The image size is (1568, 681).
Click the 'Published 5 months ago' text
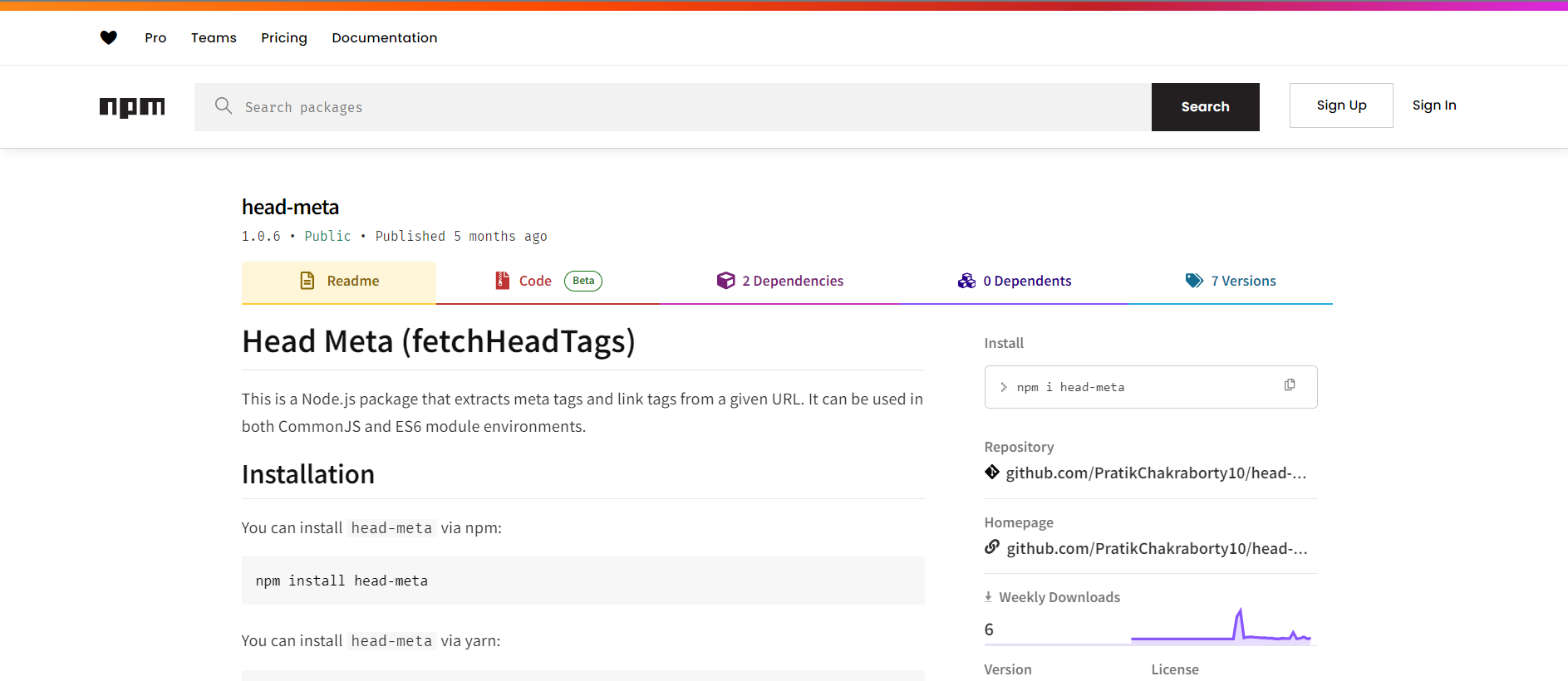(x=461, y=237)
